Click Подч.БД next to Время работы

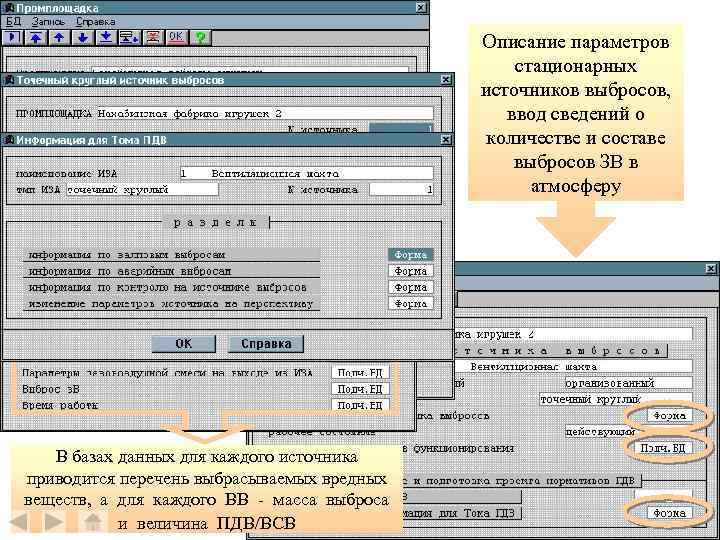click(360, 405)
